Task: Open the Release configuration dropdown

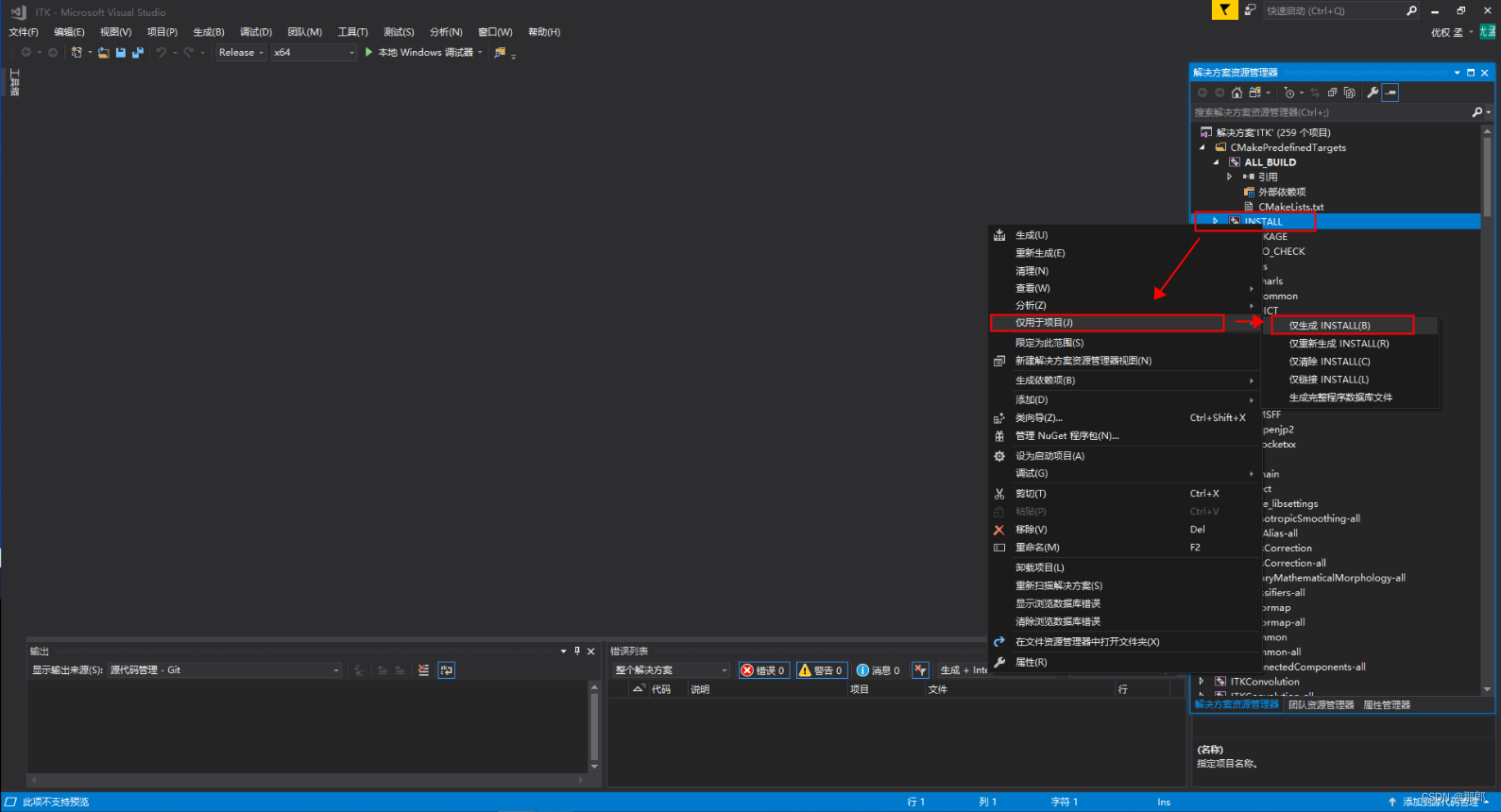Action: (241, 53)
